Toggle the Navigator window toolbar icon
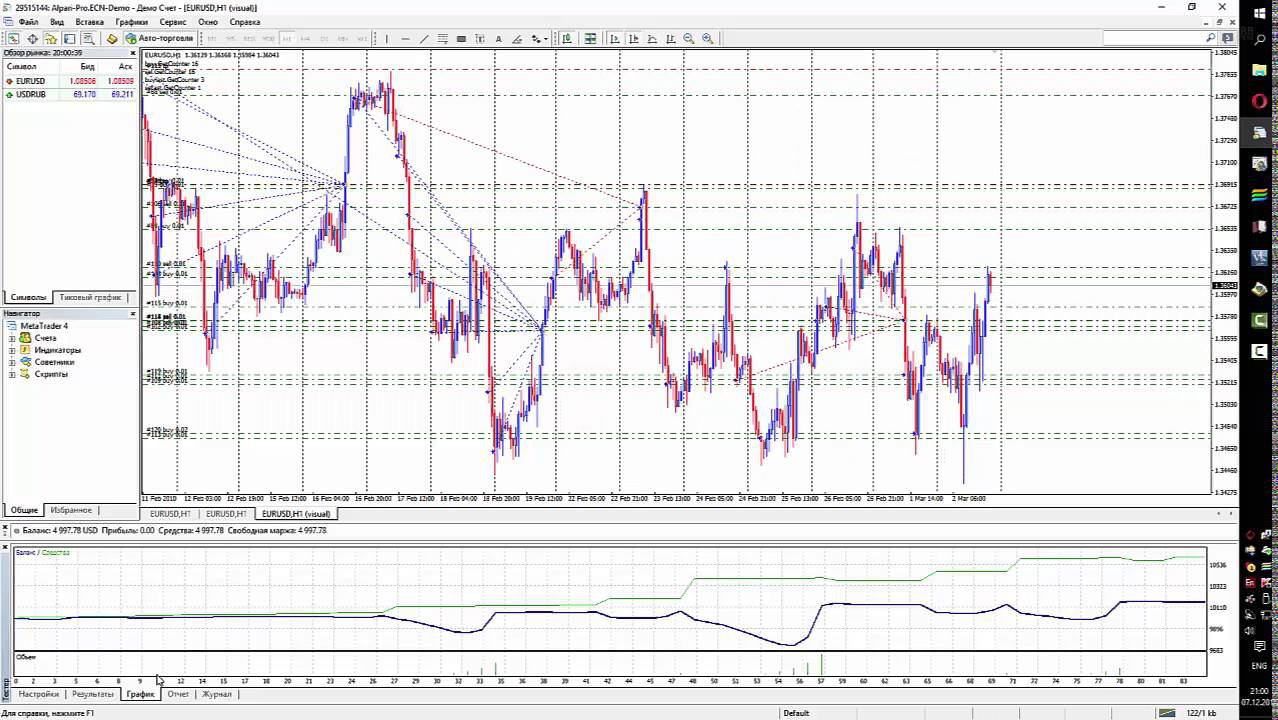The width and height of the screenshot is (1278, 720). pos(69,38)
